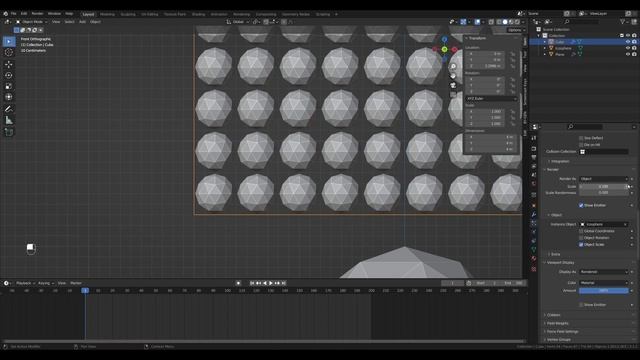Open the Particle properties tab icon
The image size is (640, 360).
click(x=533, y=223)
